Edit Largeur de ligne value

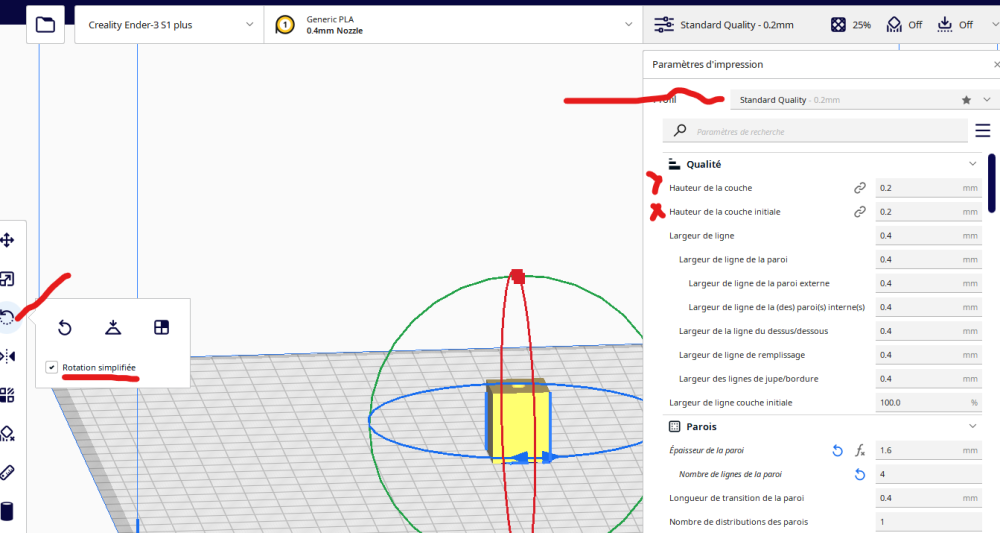(928, 236)
